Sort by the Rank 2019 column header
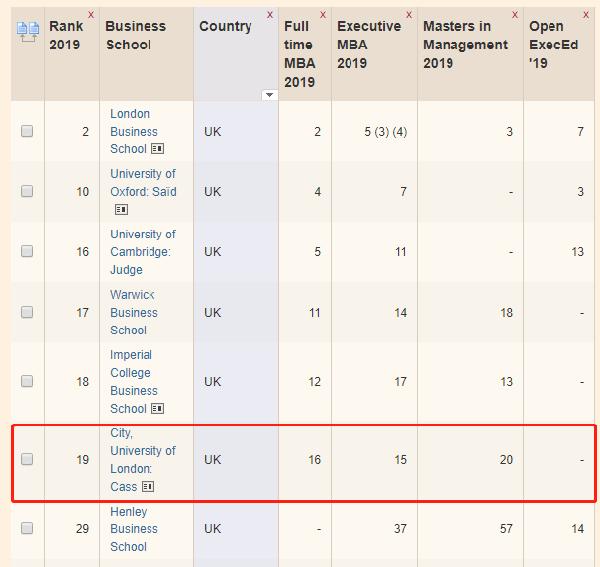The image size is (600, 567). pyautogui.click(x=66, y=35)
